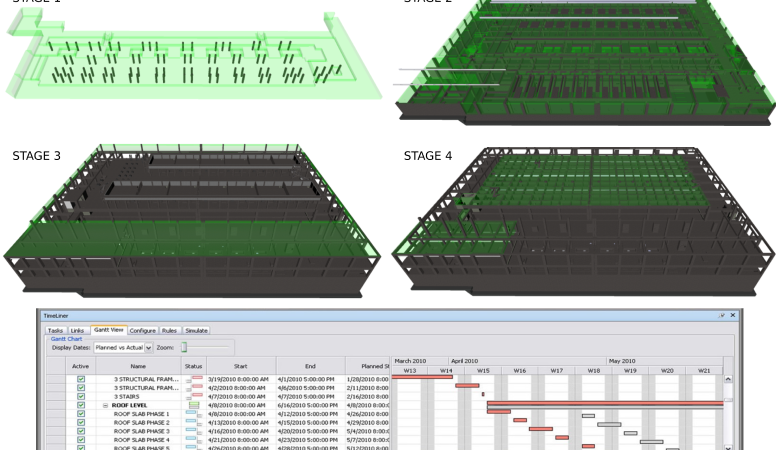Click the ROOF LEVEL status icon

point(194,405)
